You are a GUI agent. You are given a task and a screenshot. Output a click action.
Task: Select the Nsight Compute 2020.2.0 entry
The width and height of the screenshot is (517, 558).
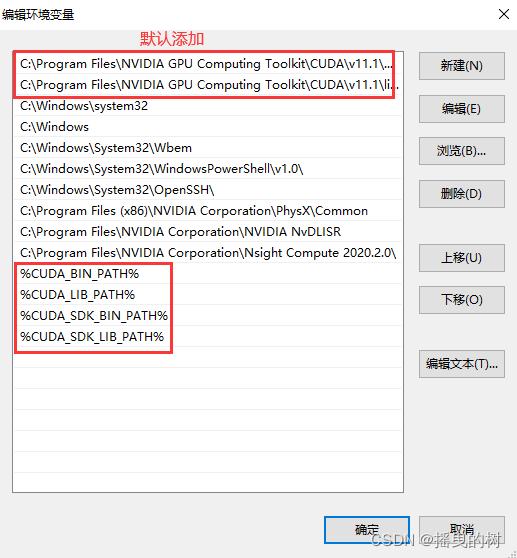point(208,253)
